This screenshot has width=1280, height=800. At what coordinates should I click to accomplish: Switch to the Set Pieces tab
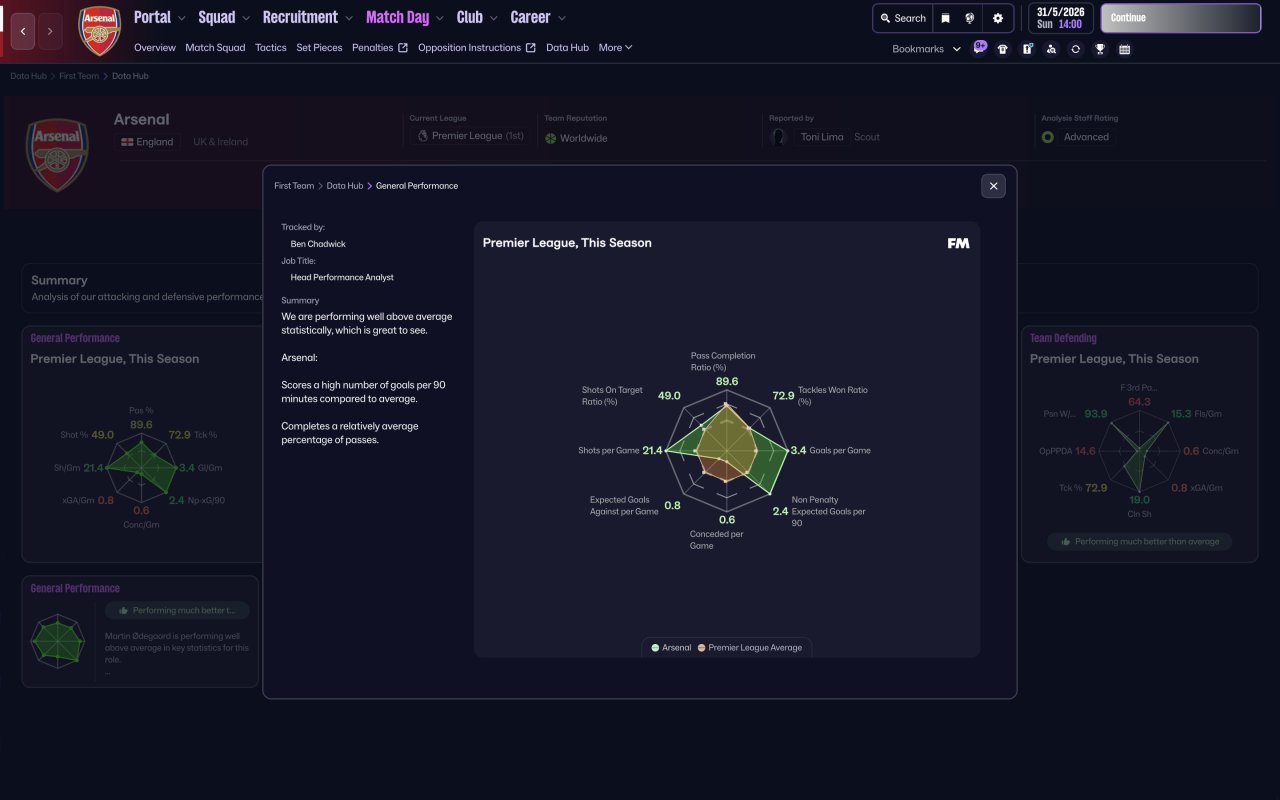click(x=319, y=48)
